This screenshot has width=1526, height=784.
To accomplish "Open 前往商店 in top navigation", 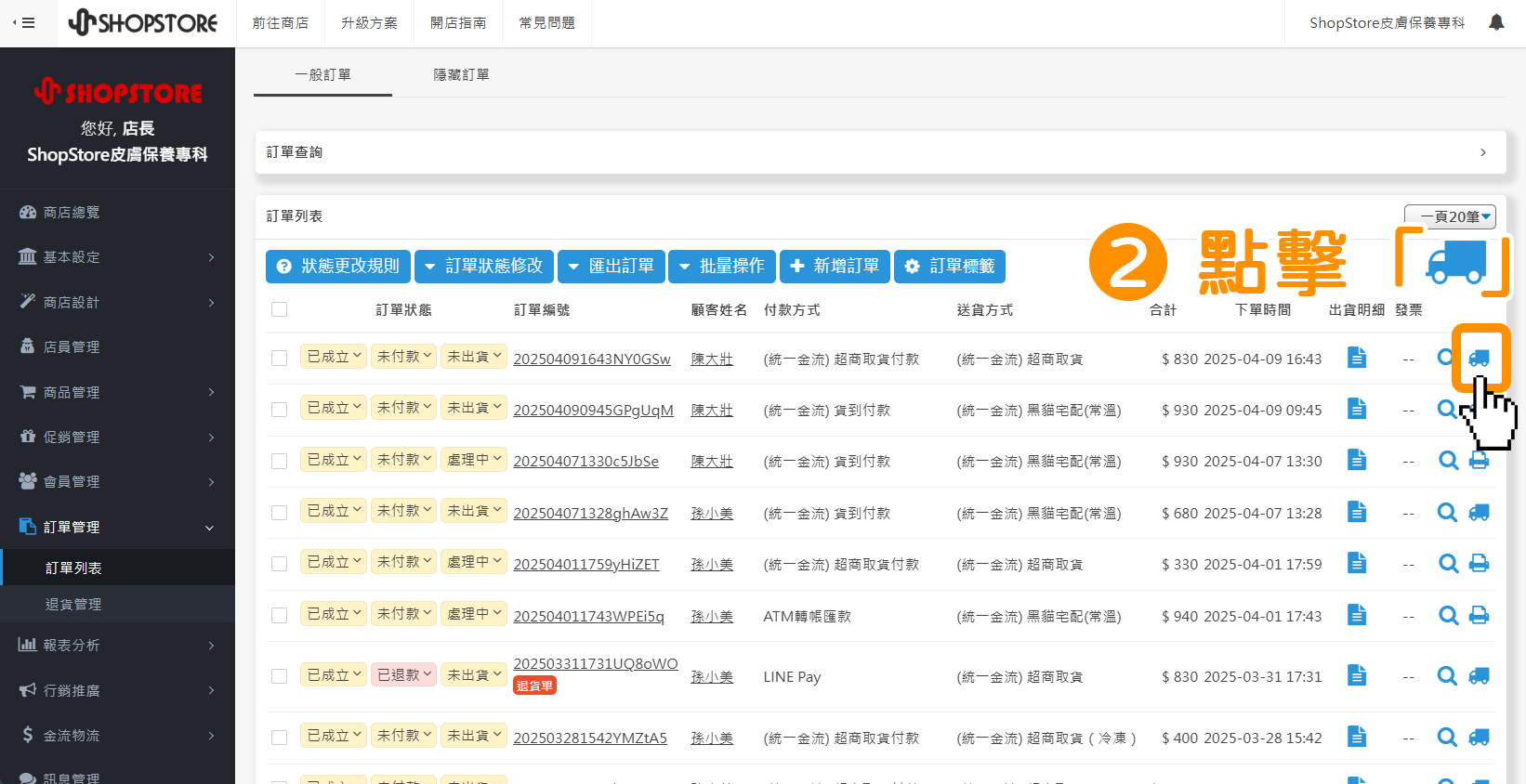I will tap(280, 23).
